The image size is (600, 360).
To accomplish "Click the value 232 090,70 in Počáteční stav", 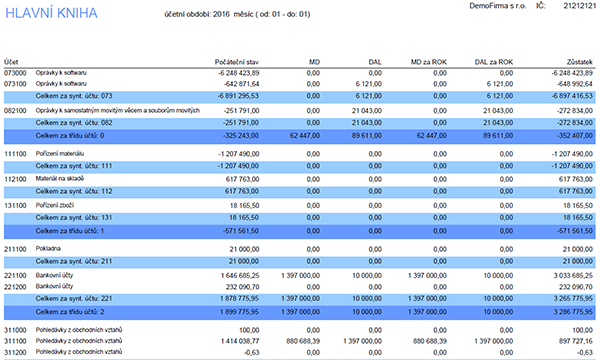I will click(x=243, y=287).
